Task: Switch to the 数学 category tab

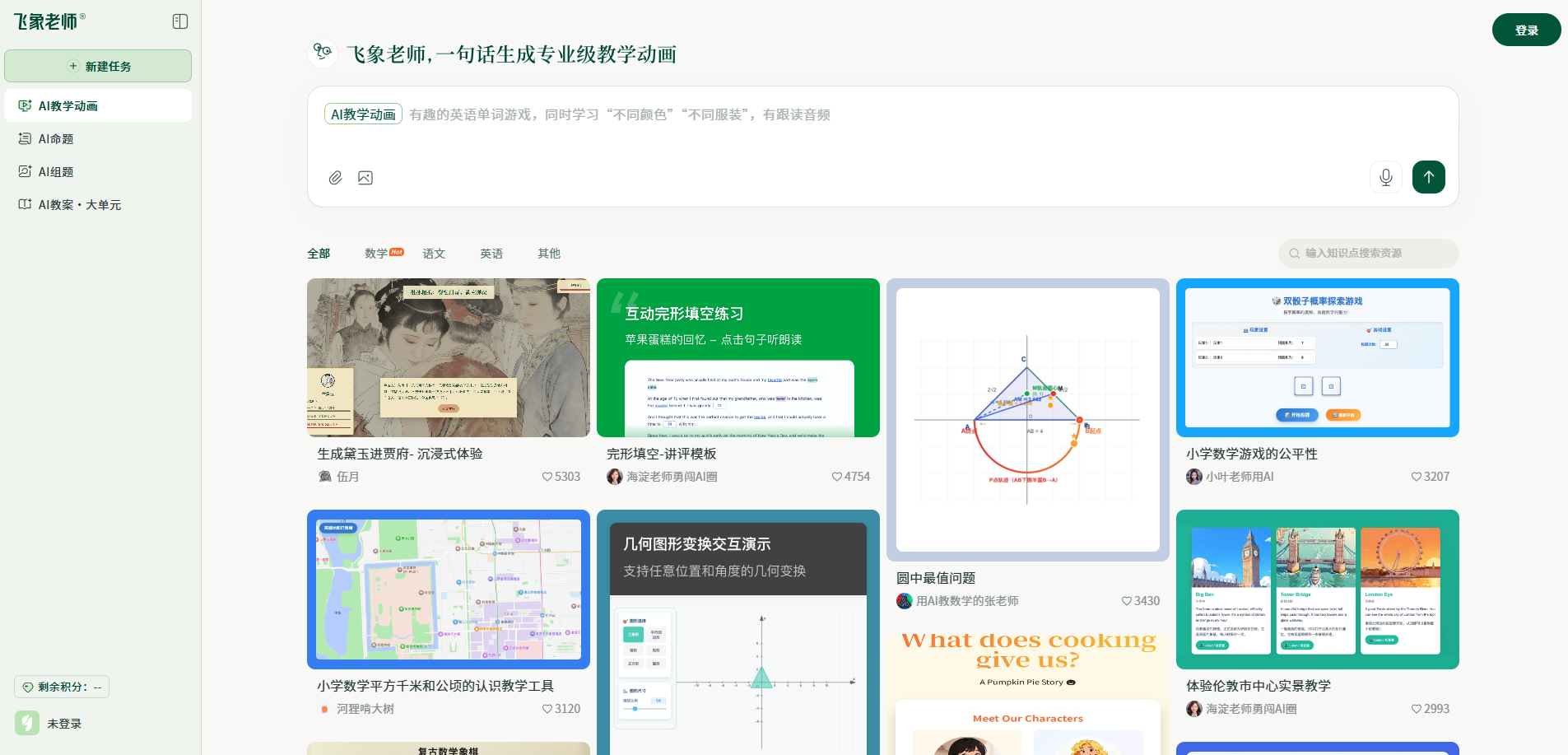Action: pyautogui.click(x=376, y=254)
